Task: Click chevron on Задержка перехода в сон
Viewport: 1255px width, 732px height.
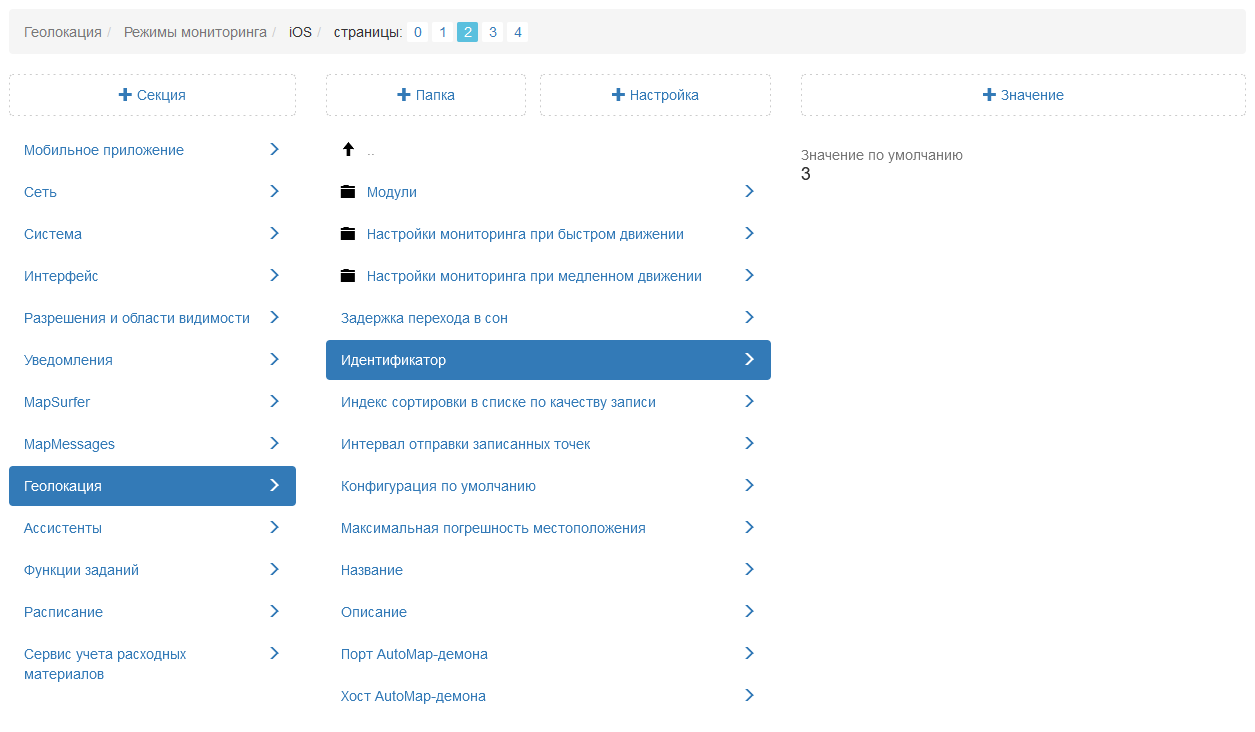Action: pos(749,317)
